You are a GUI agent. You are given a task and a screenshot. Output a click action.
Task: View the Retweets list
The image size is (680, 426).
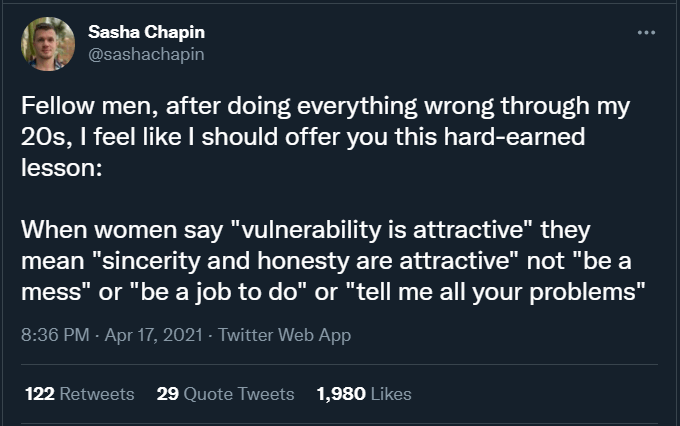(x=97, y=394)
